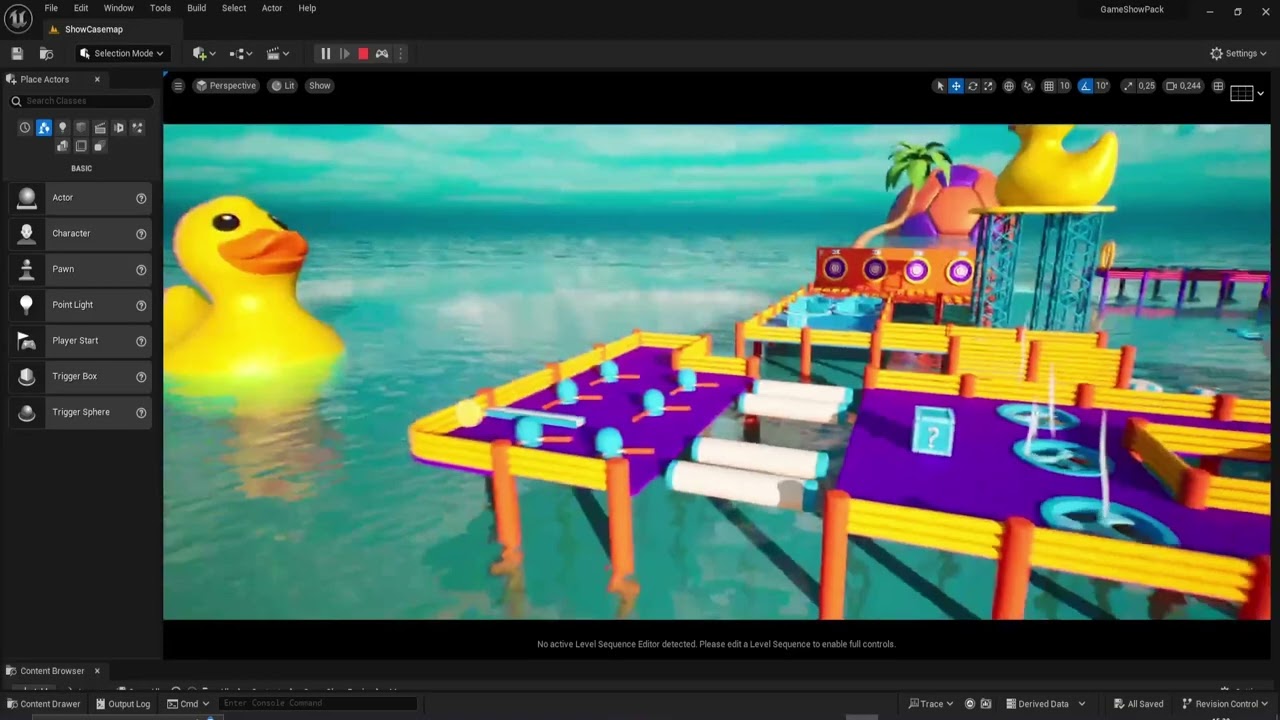Select the Pawn item in Place Actors
Viewport: 1280px width, 720px height.
(81, 269)
